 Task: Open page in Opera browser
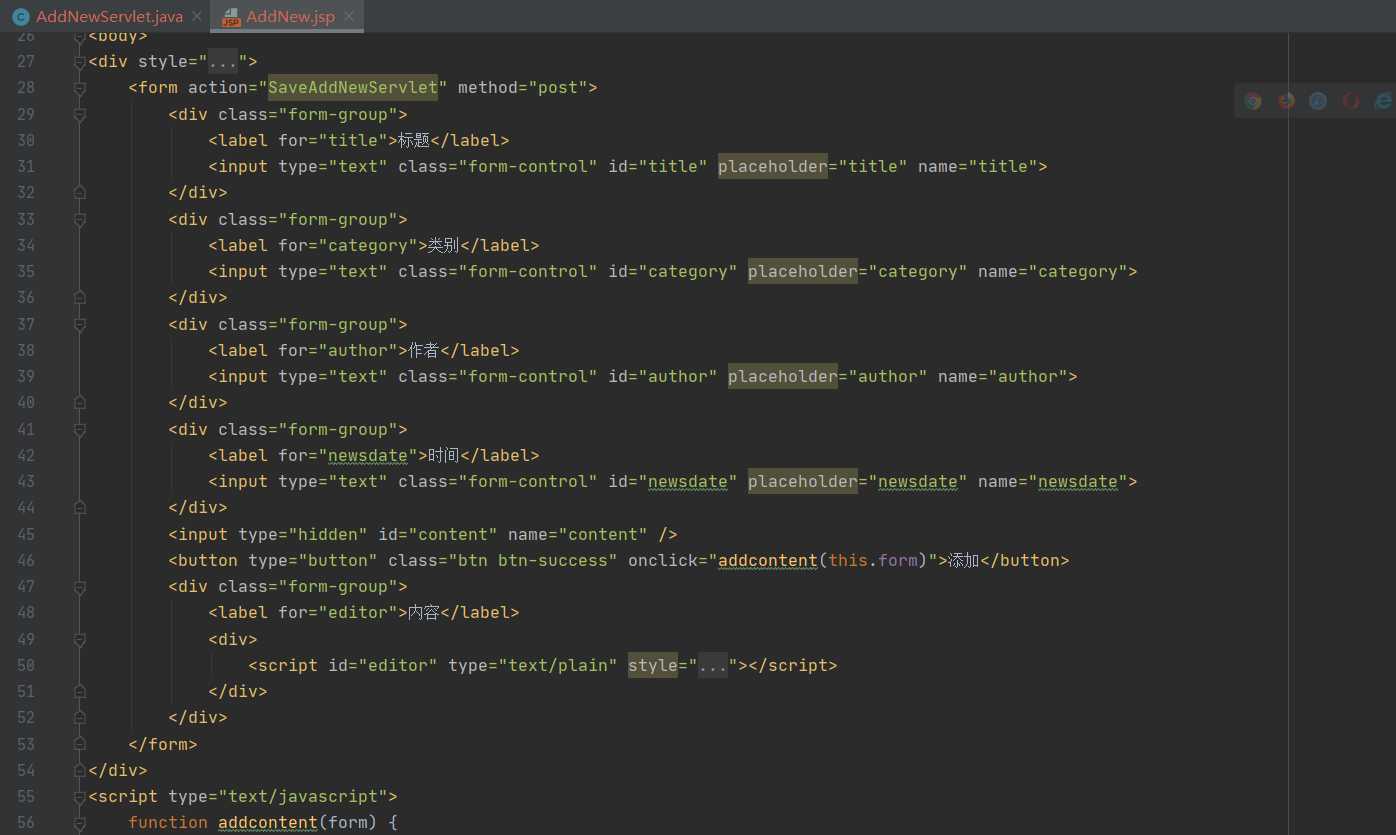[1351, 101]
